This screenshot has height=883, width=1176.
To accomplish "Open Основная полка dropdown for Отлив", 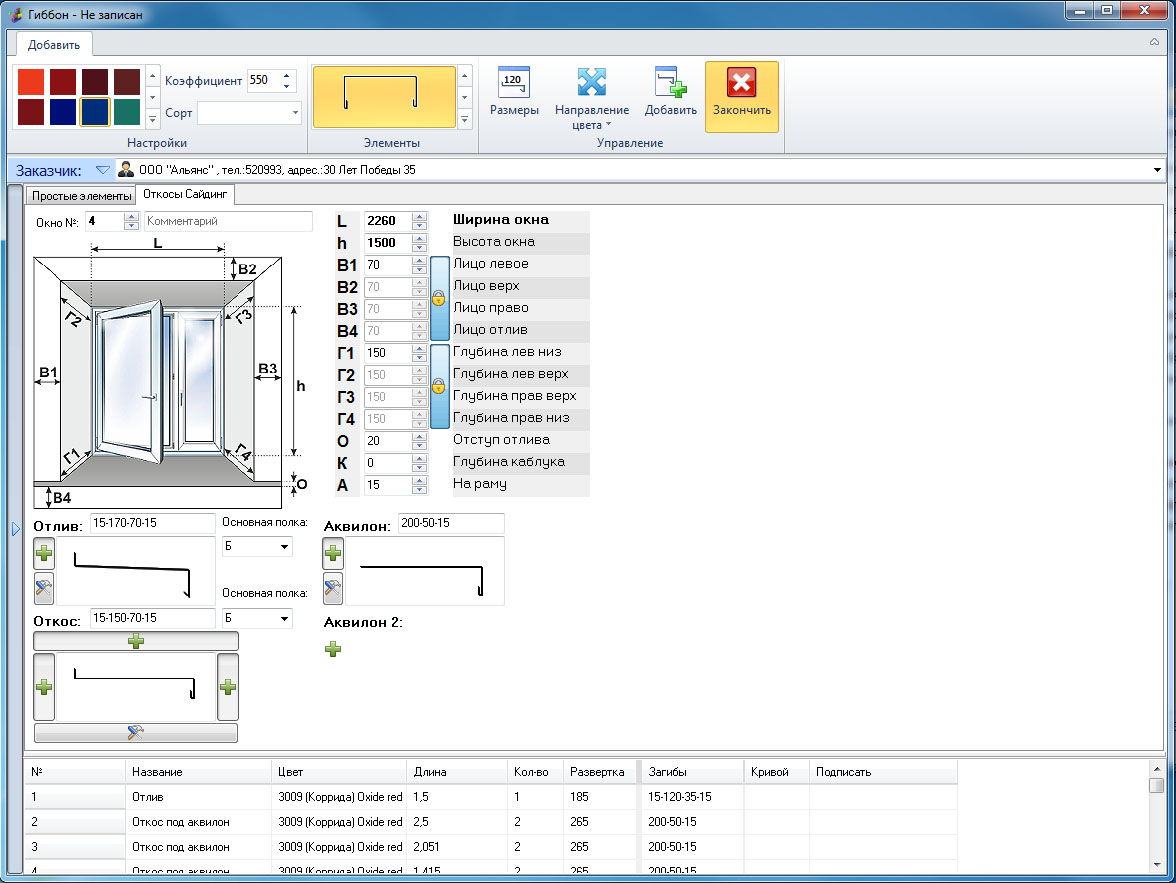I will tap(284, 546).
